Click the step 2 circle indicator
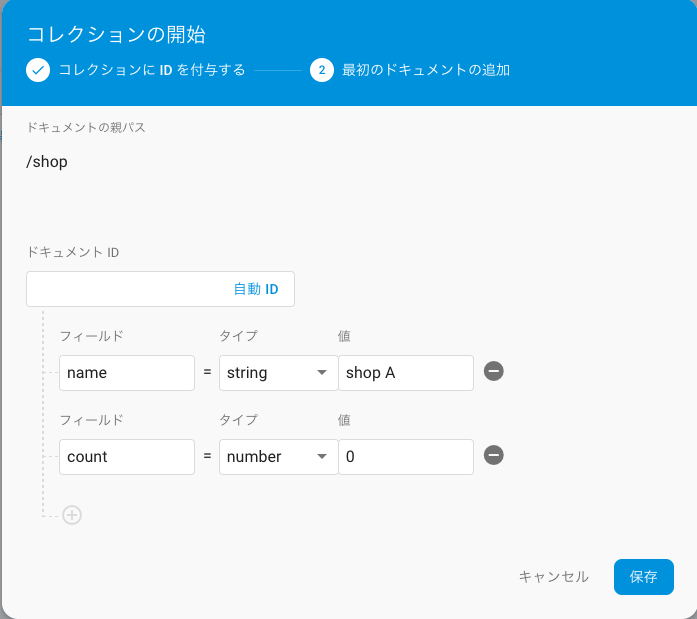 click(x=322, y=70)
